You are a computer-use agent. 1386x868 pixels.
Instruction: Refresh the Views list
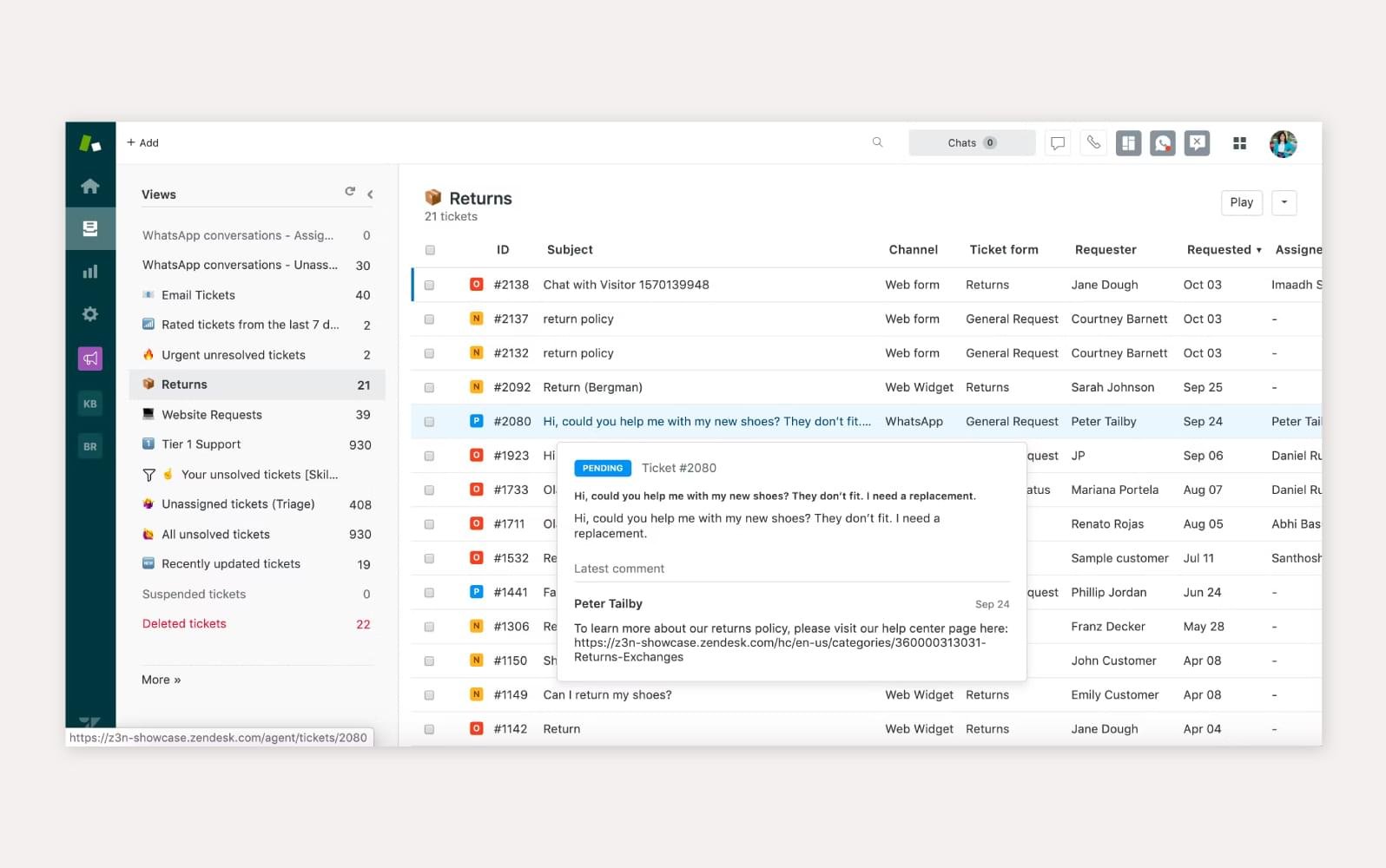(350, 192)
